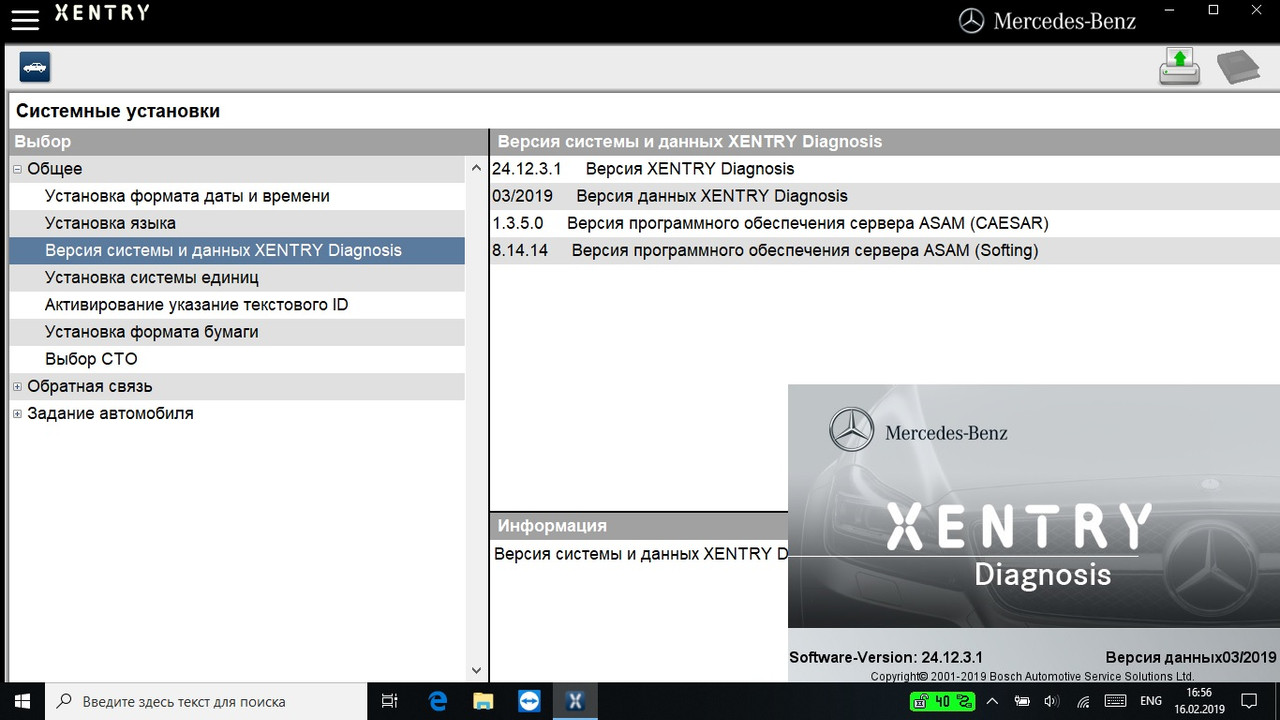
Task: Select Установка формата бумаги
Action: coord(237,331)
